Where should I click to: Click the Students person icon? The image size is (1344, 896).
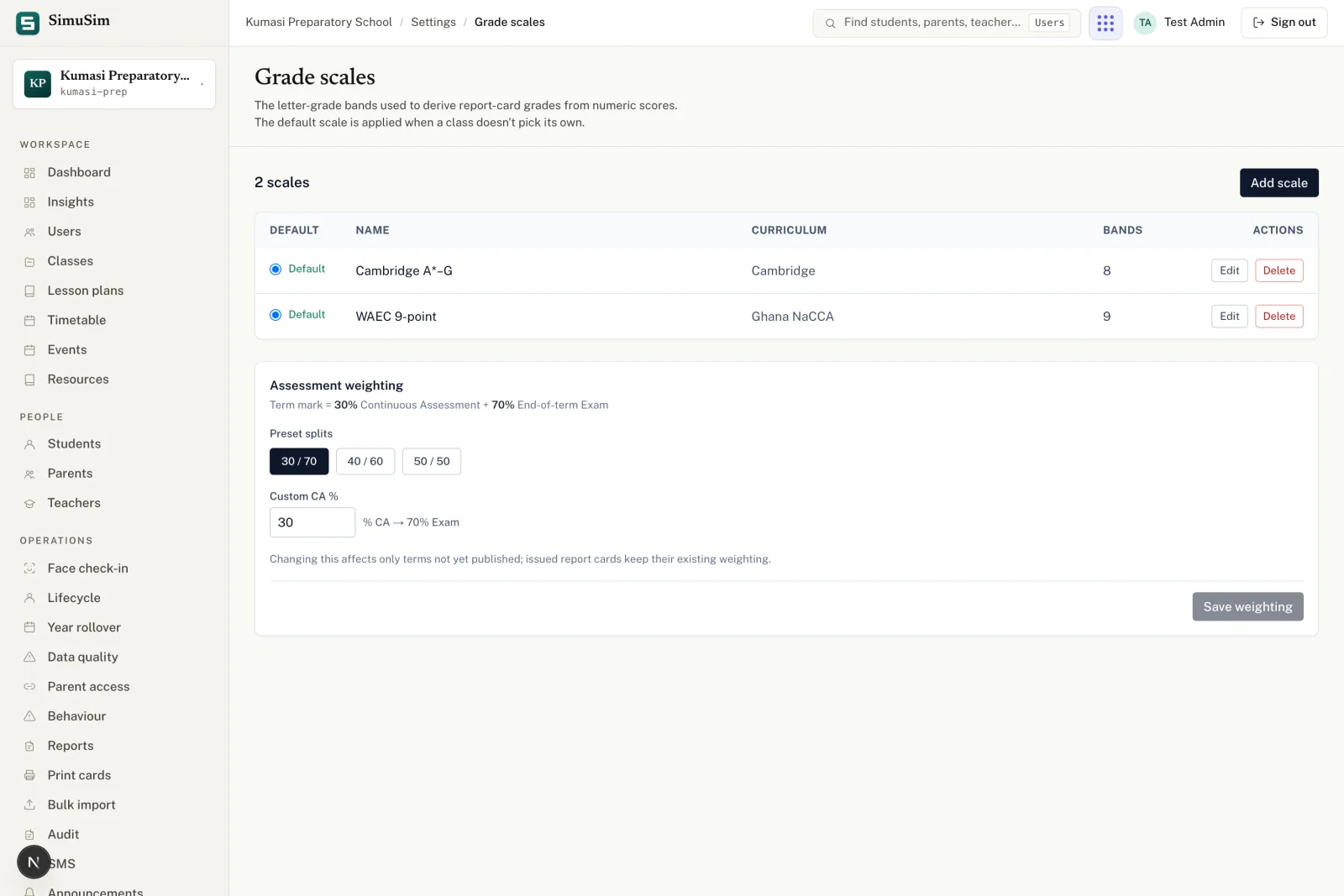pyautogui.click(x=29, y=444)
